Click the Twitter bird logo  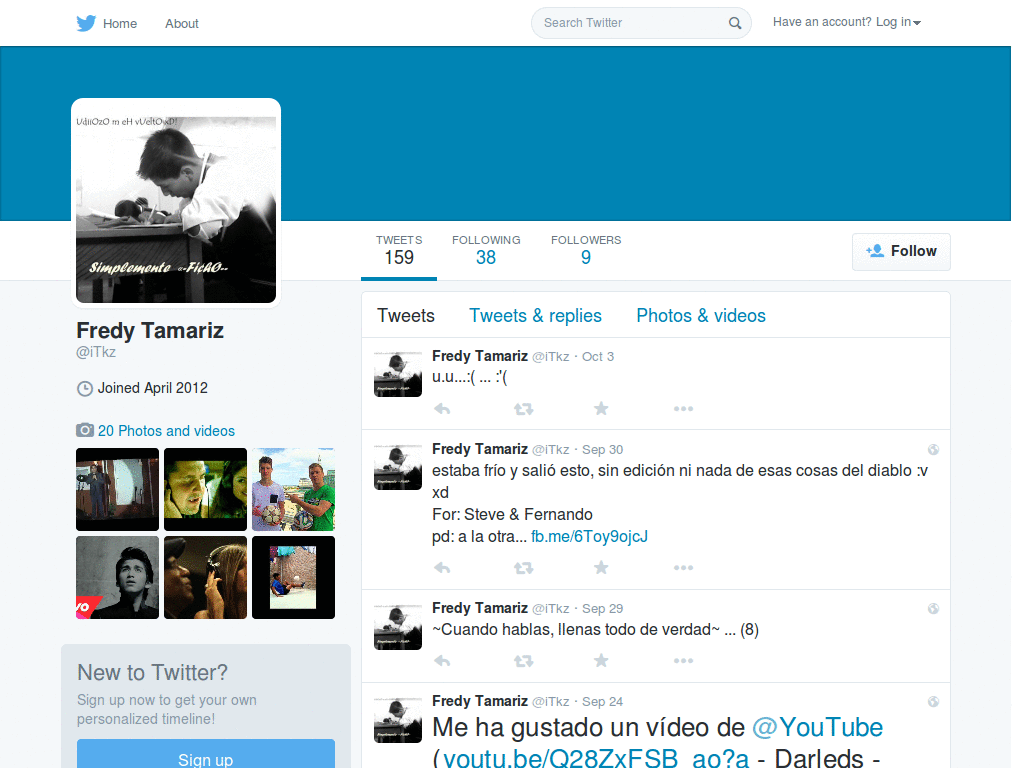(x=86, y=23)
